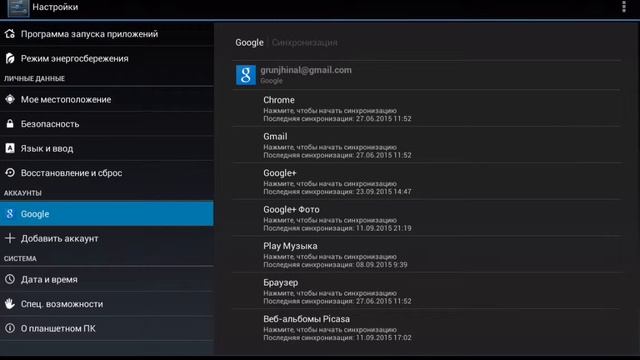640x360 pixels.
Task: Click the clock icon for date and time
Action: click(10, 279)
